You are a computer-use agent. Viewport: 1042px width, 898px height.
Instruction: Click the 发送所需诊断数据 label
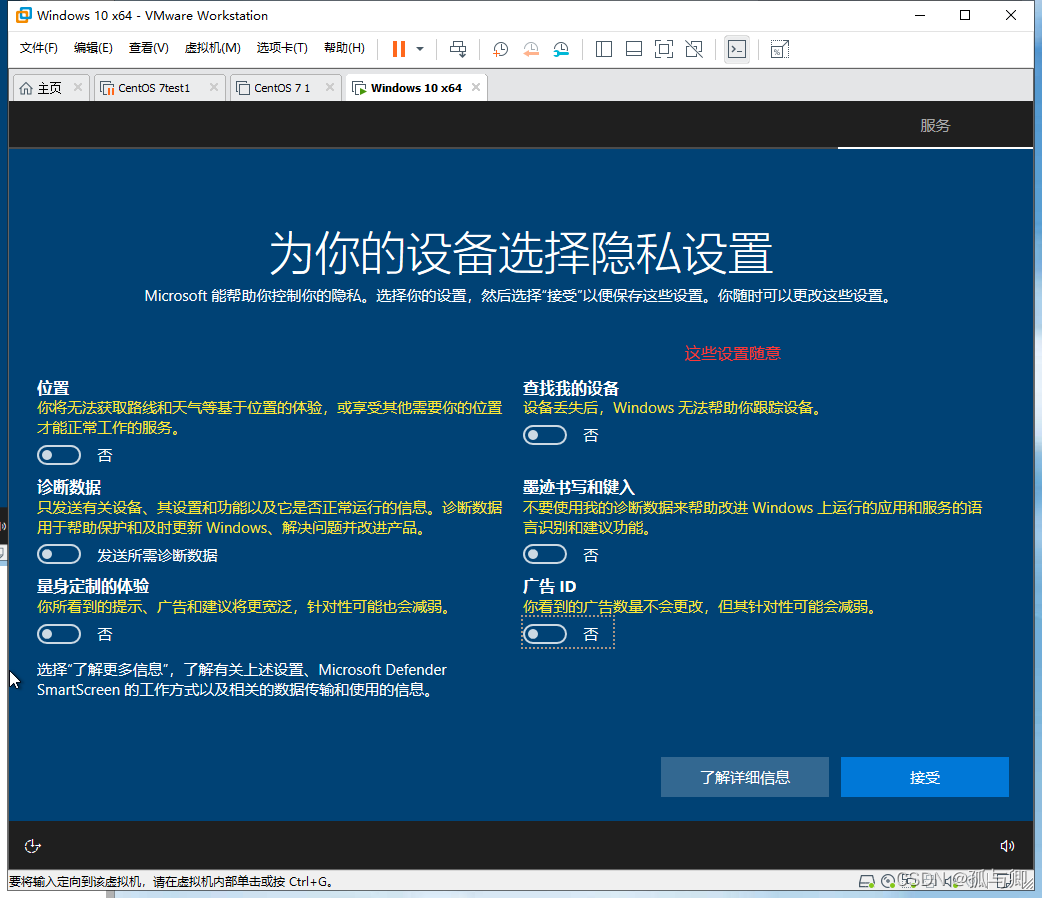point(157,555)
